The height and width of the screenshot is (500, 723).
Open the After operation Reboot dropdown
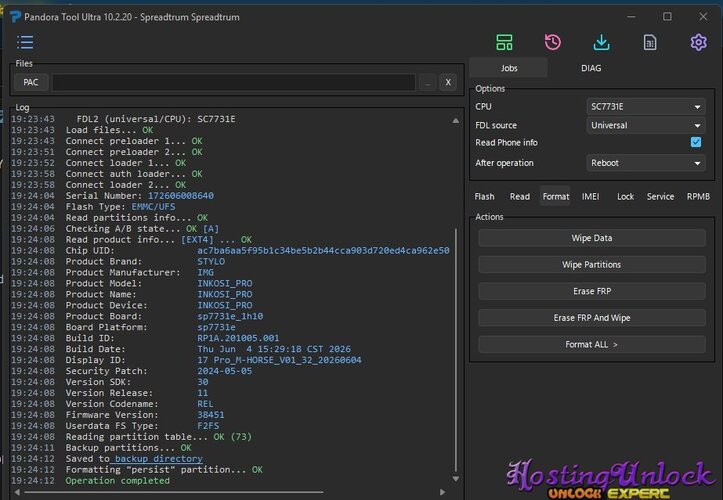click(x=646, y=163)
